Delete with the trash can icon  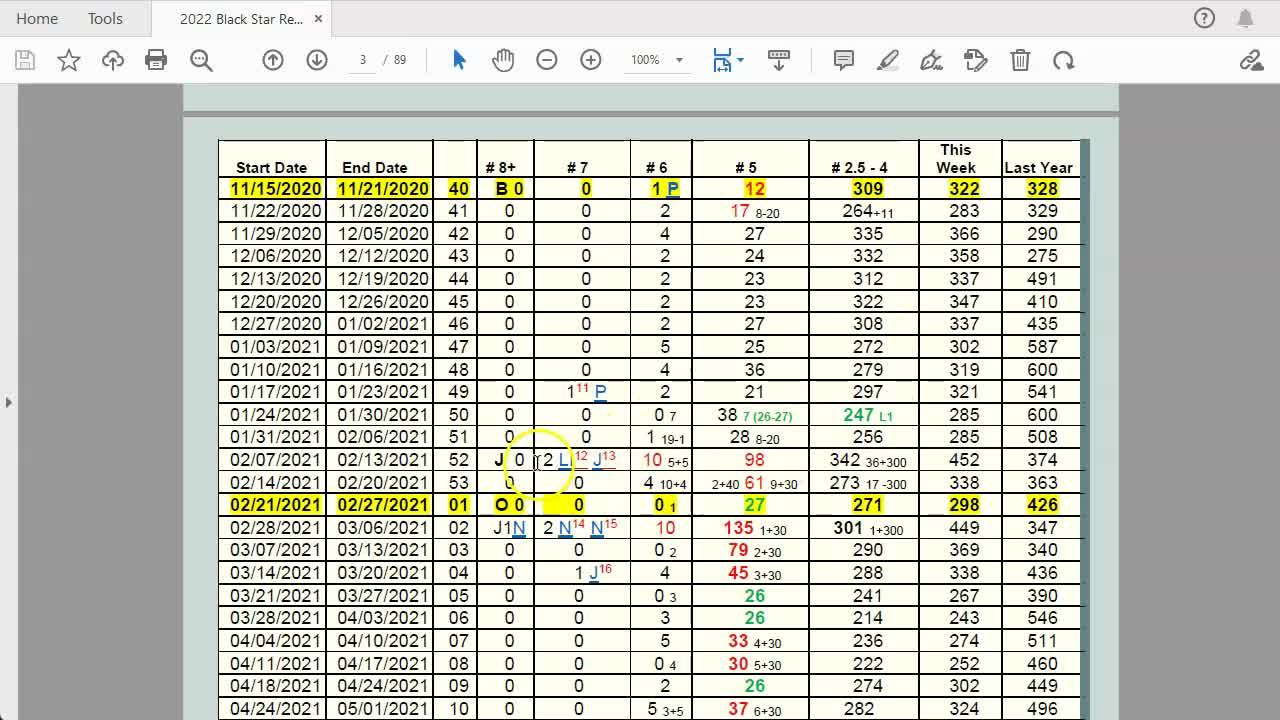tap(1020, 60)
